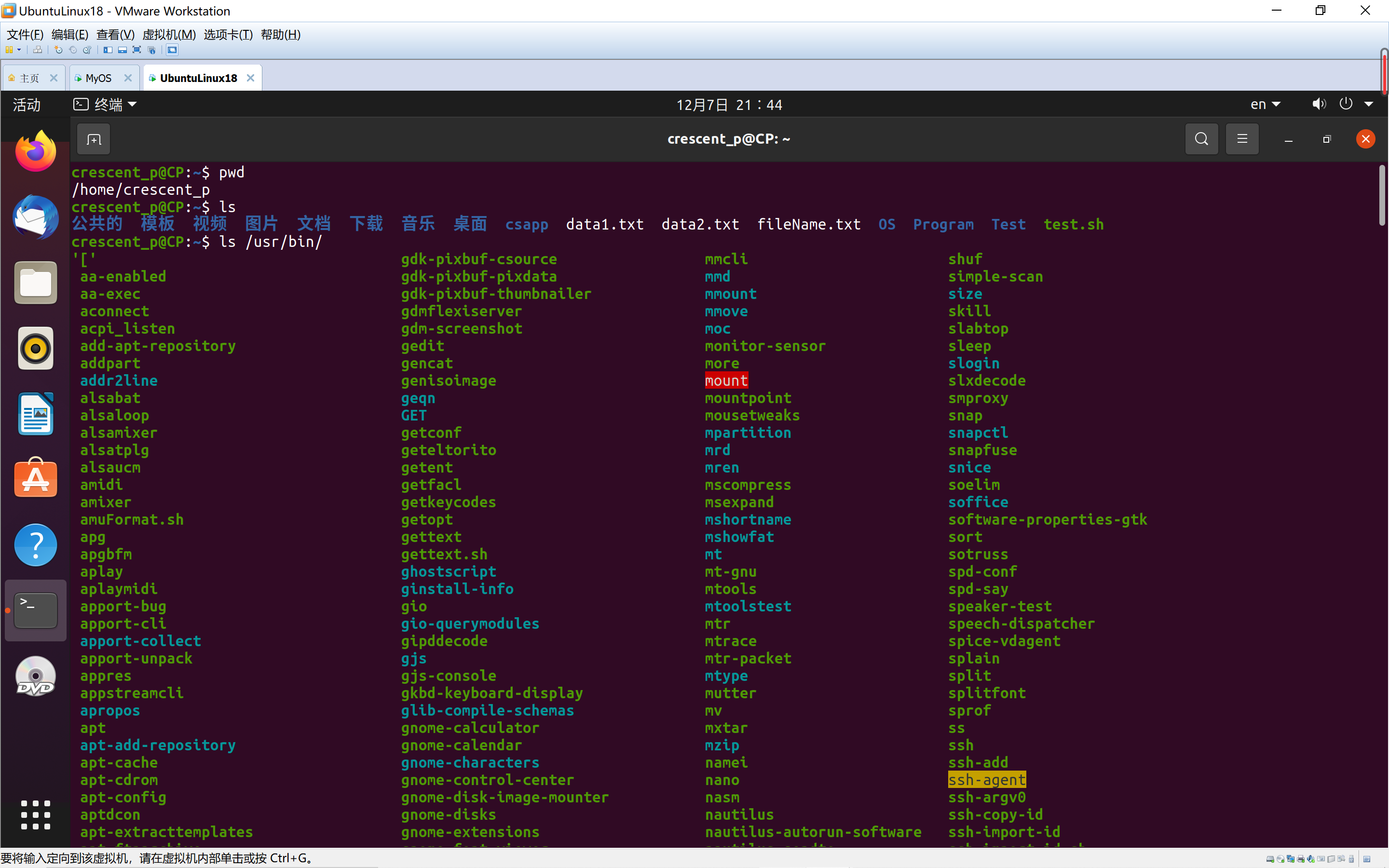
Task: Pause the virtual machine from the toolbar
Action: point(9,50)
